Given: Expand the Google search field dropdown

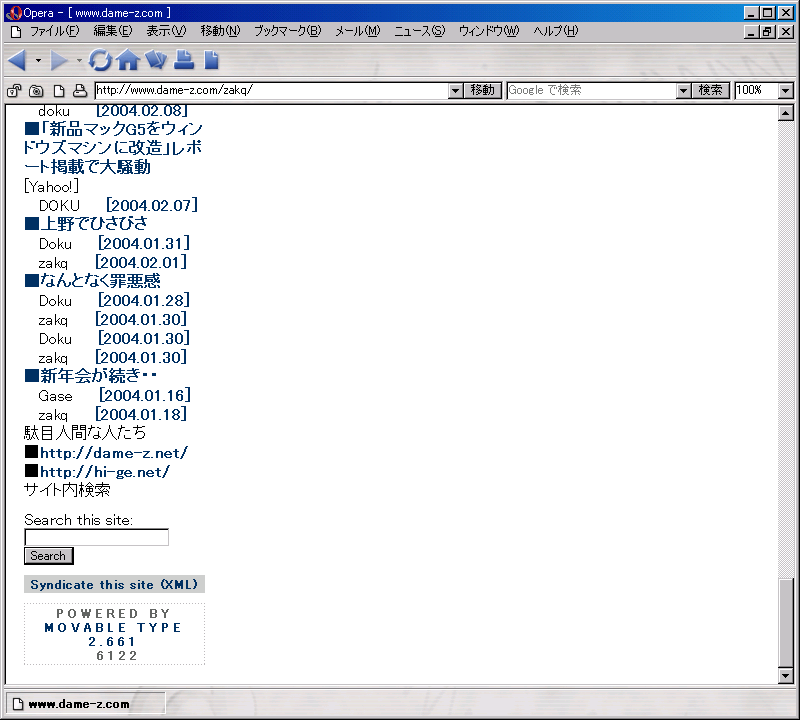Looking at the screenshot, I should point(683,91).
